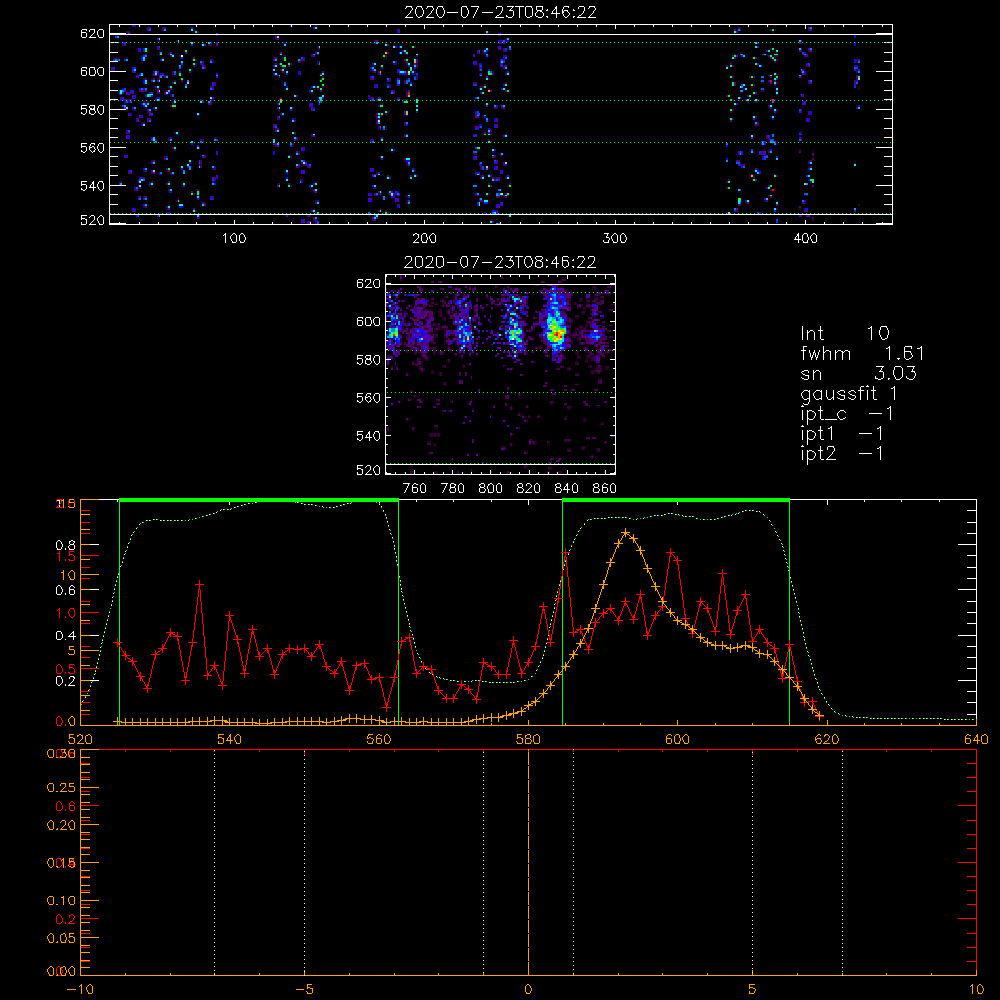This screenshot has width=1000, height=1000.
Task: Click the orange vertical zero line in bottom plot
Action: (x=528, y=863)
